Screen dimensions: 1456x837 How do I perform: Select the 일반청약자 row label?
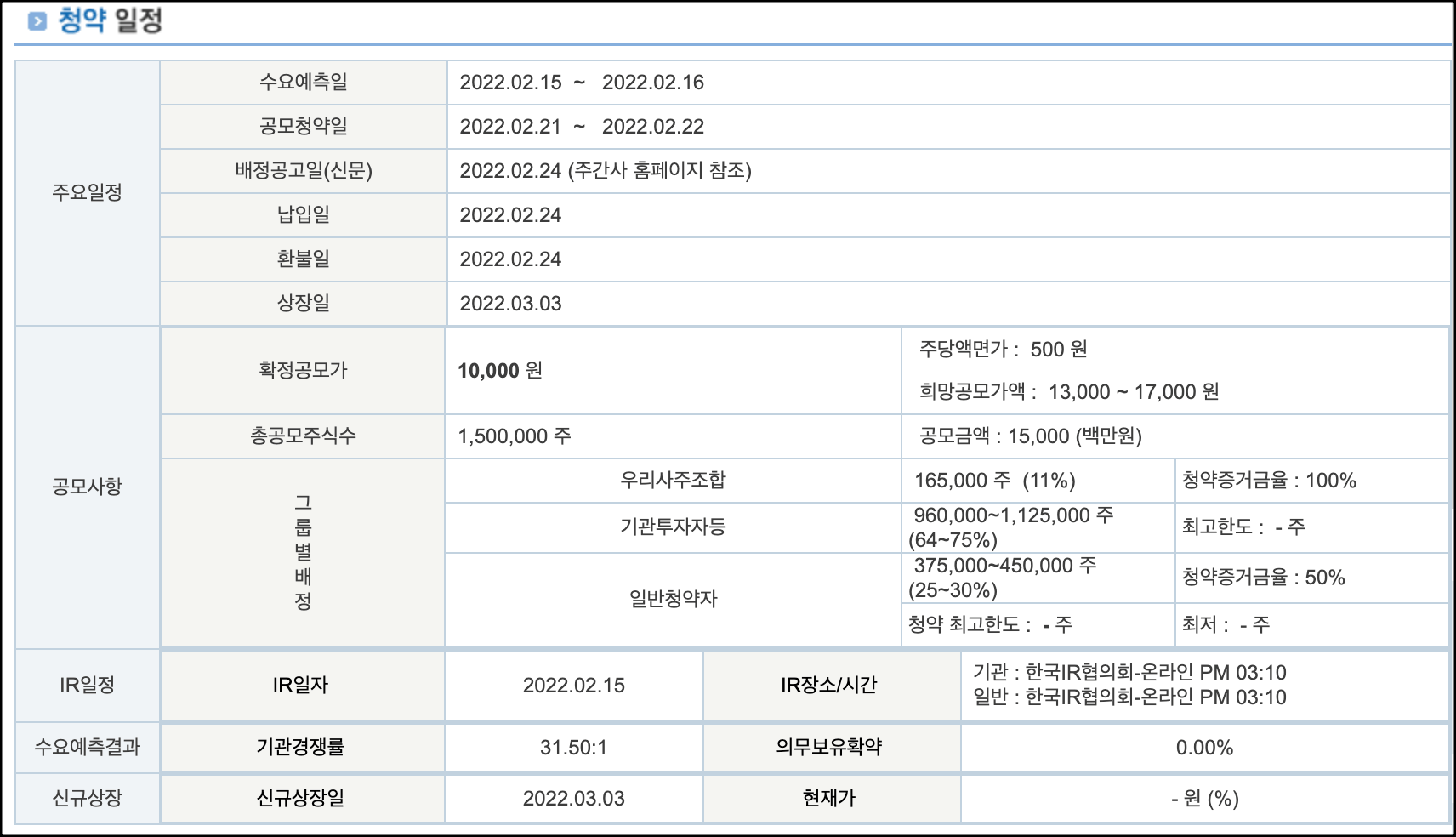(x=673, y=600)
